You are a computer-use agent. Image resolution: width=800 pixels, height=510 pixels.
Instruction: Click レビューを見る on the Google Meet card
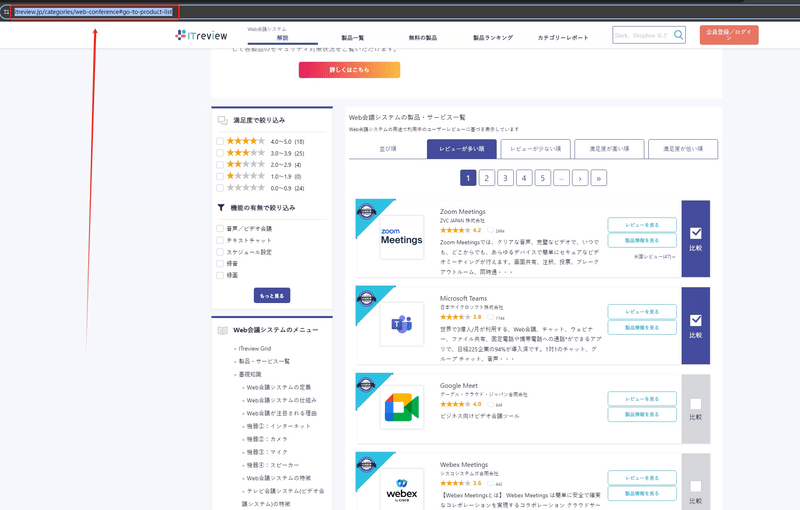pyautogui.click(x=642, y=399)
